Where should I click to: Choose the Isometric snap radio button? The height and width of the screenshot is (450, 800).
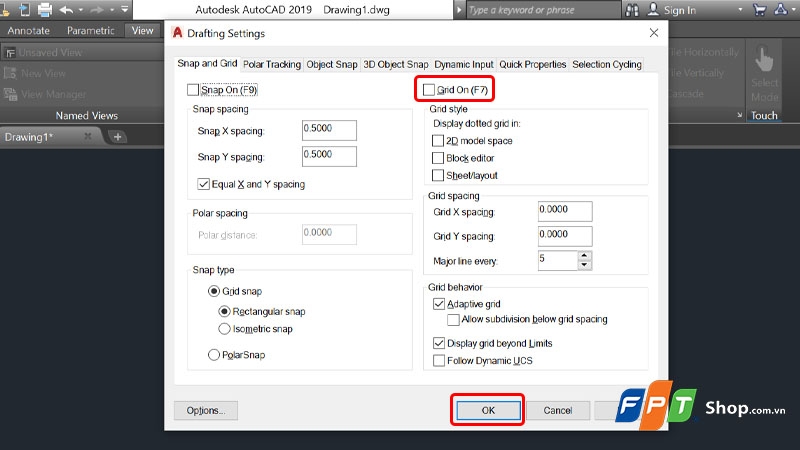click(224, 329)
